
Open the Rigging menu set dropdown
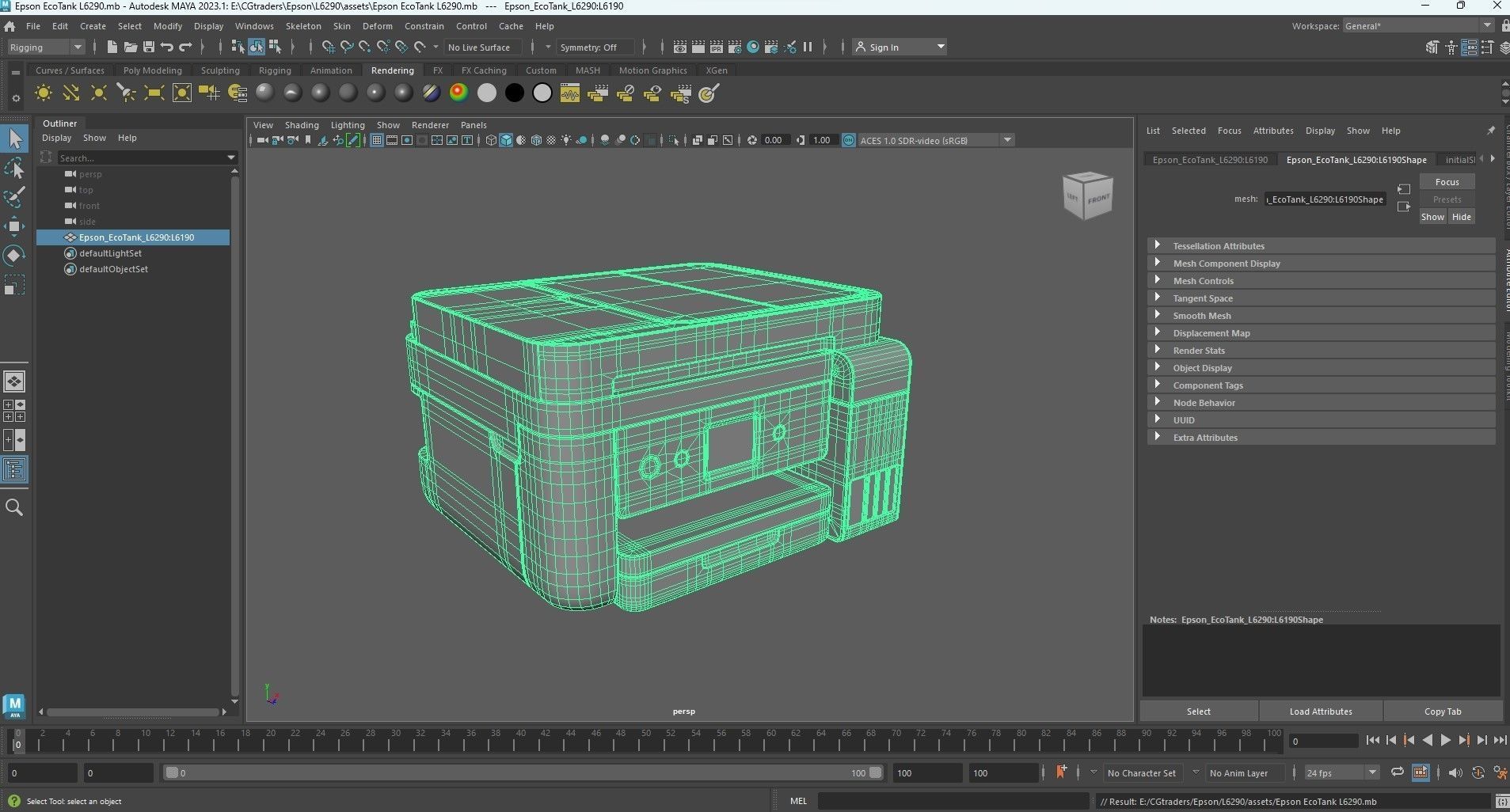click(45, 47)
